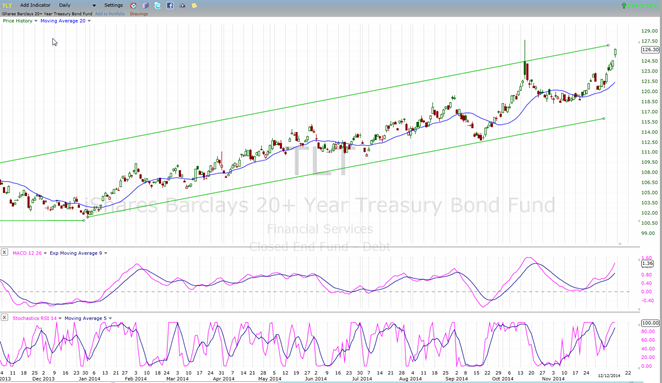Image resolution: width=662 pixels, height=383 pixels.
Task: Click the Oct 2014 time axis label
Action: (x=502, y=379)
